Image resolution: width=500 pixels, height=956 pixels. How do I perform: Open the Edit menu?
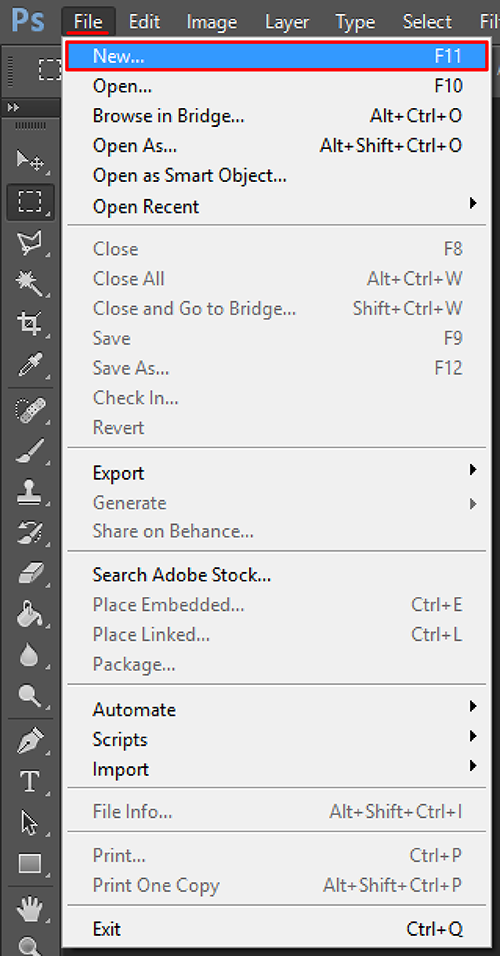pos(144,22)
